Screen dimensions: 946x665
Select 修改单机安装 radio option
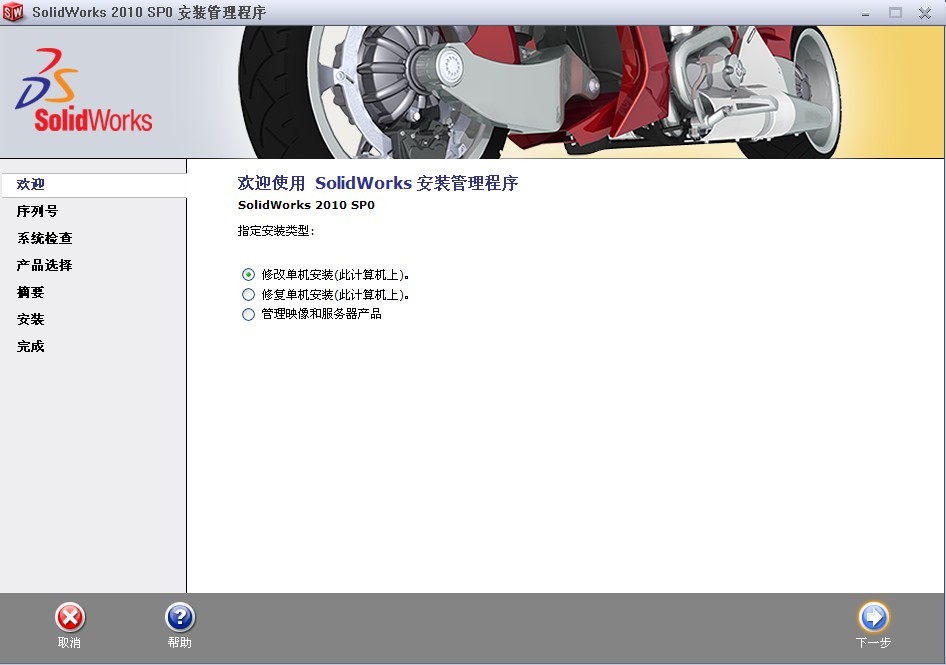(x=248, y=275)
